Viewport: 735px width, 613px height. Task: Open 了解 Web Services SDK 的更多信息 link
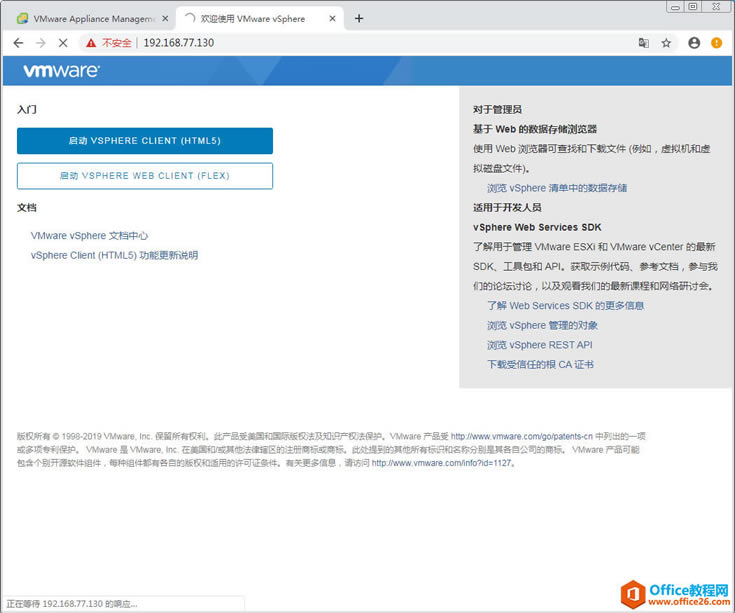point(565,306)
